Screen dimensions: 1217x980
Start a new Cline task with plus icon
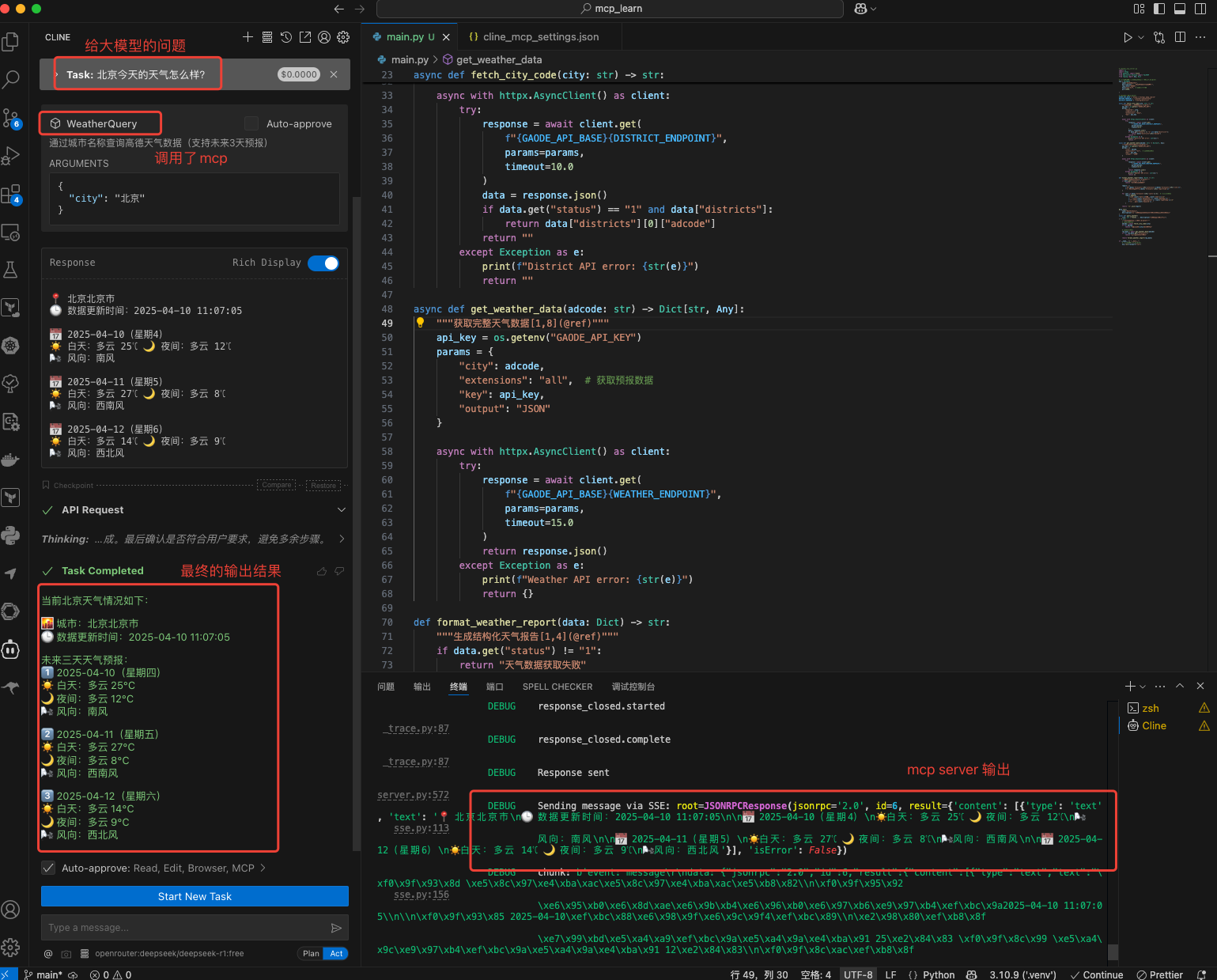click(x=248, y=37)
